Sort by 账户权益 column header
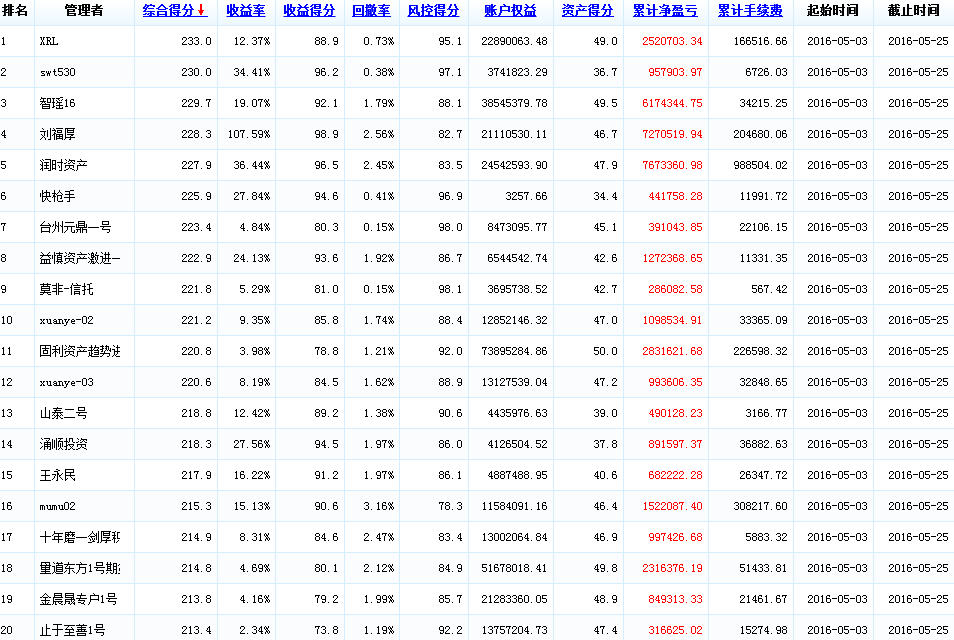Image resolution: width=954 pixels, height=640 pixels. click(510, 10)
